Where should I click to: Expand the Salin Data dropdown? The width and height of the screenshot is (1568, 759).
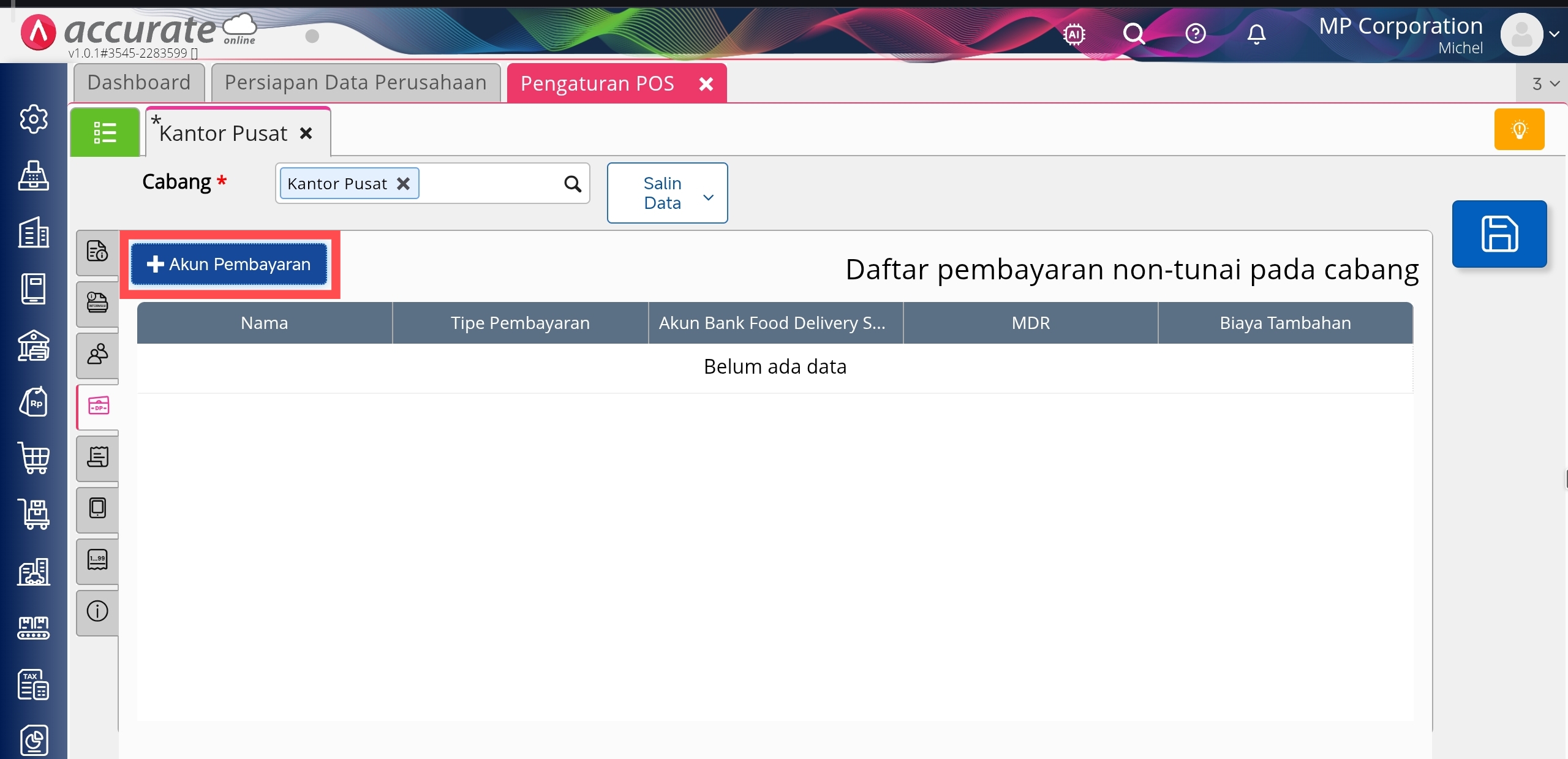[667, 193]
